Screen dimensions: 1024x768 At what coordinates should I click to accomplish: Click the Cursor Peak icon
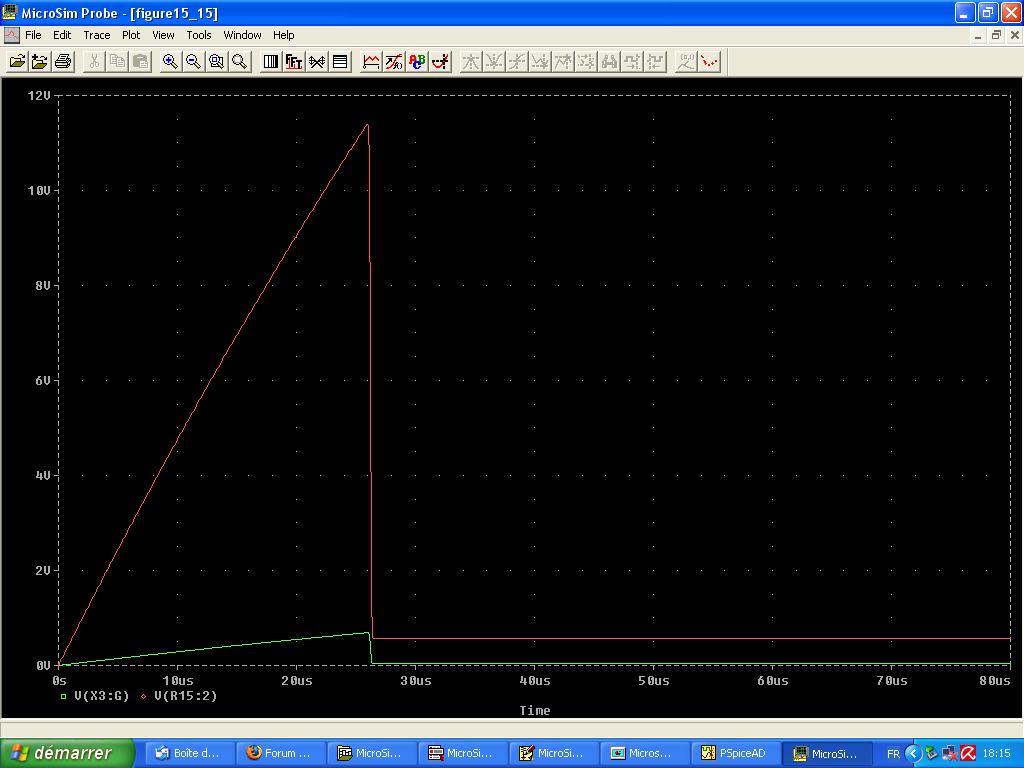(471, 61)
